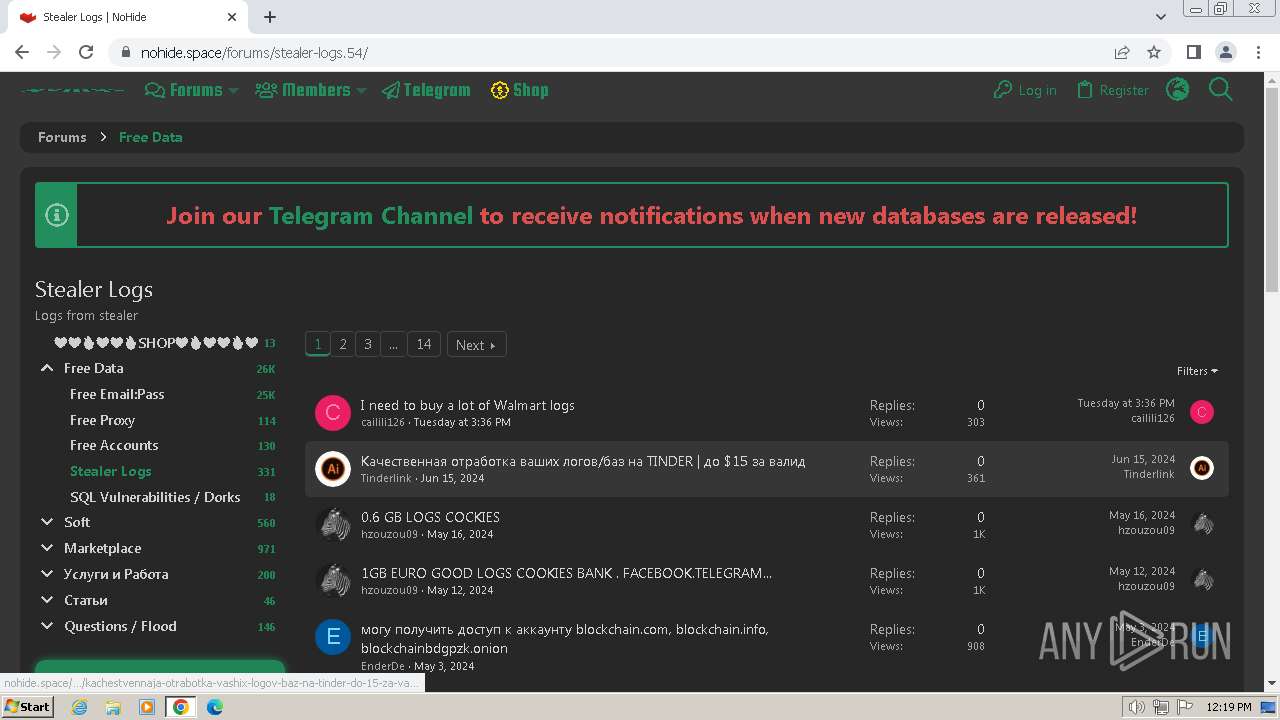Screen dimensions: 1280x720
Task: Expand the Soft category
Action: tap(47, 522)
